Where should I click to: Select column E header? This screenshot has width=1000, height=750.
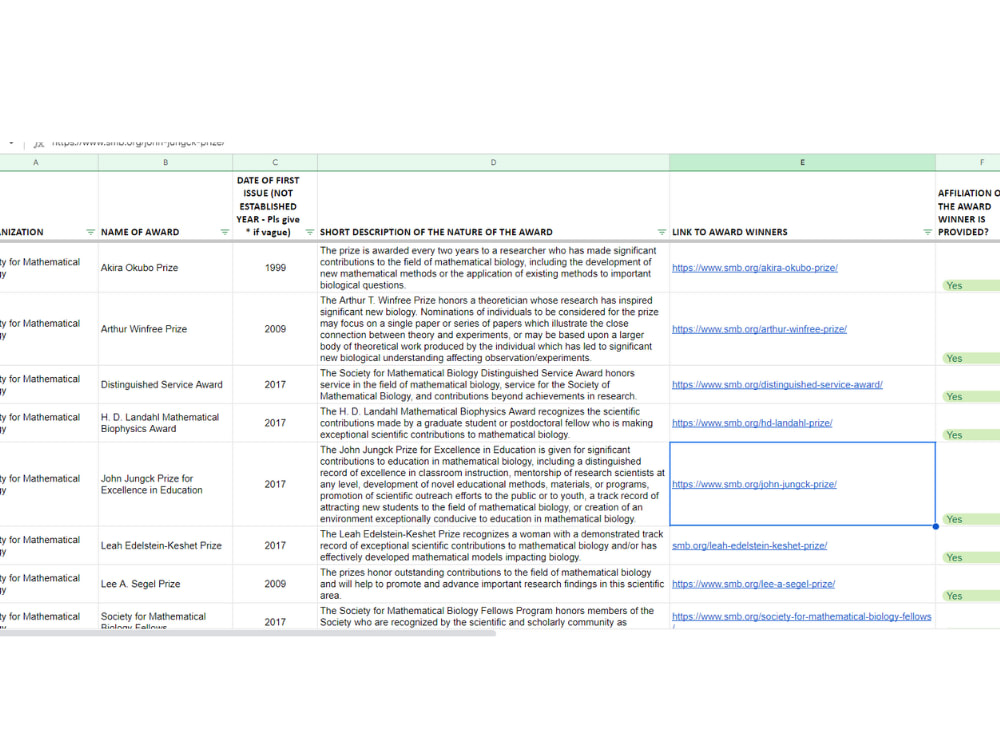pos(802,163)
